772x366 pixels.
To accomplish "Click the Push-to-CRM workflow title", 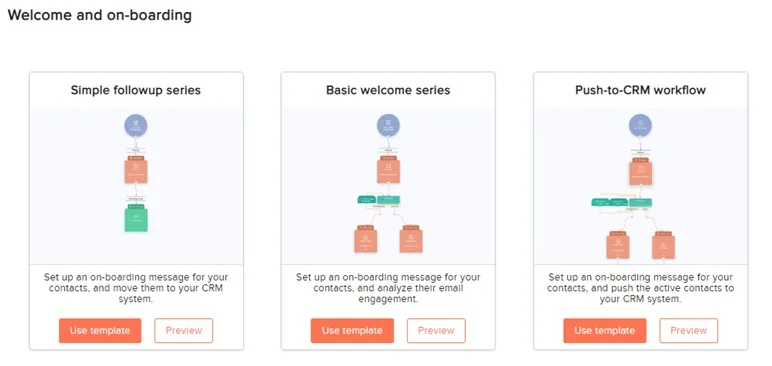I will [x=641, y=90].
